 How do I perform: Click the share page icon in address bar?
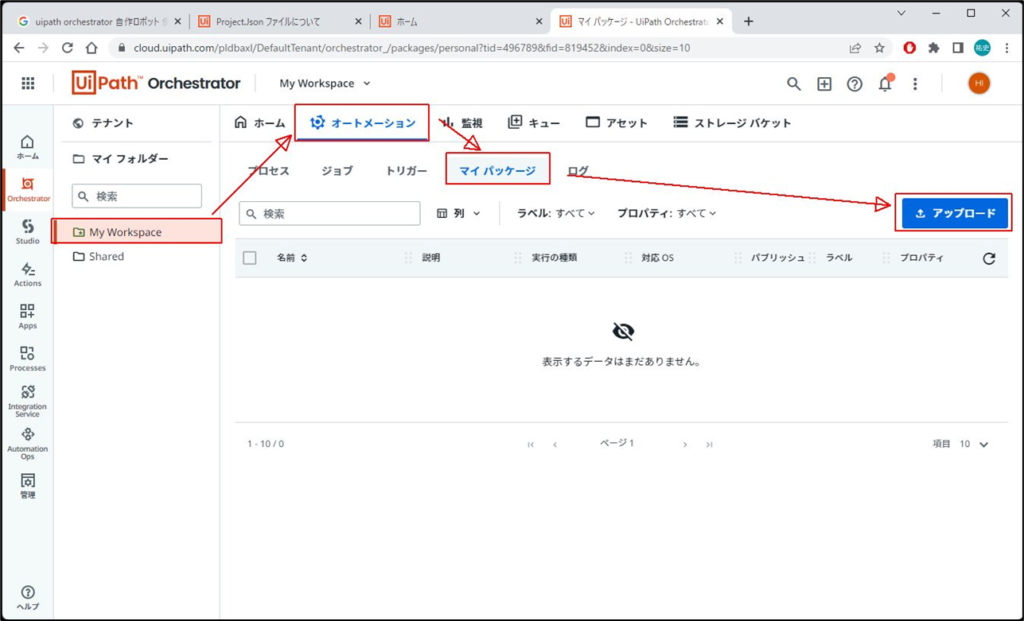click(855, 48)
